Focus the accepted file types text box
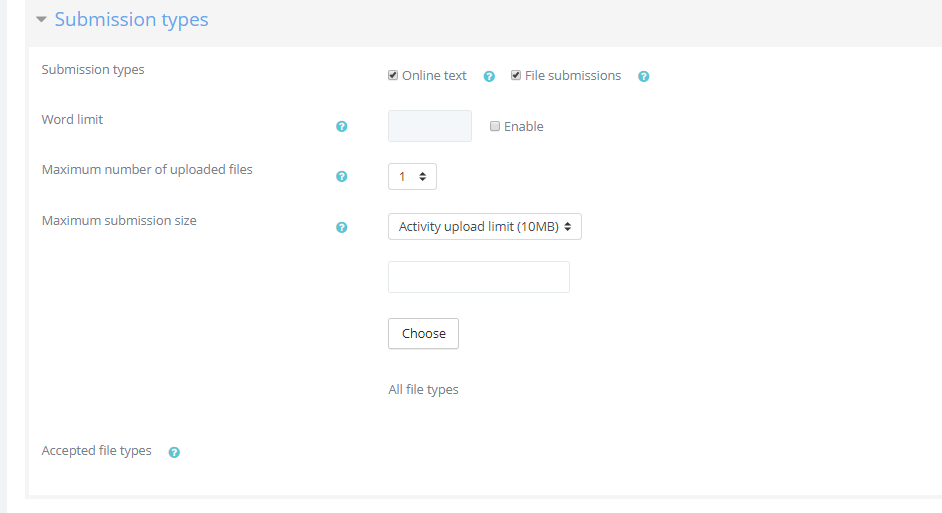942x513 pixels. (x=478, y=277)
